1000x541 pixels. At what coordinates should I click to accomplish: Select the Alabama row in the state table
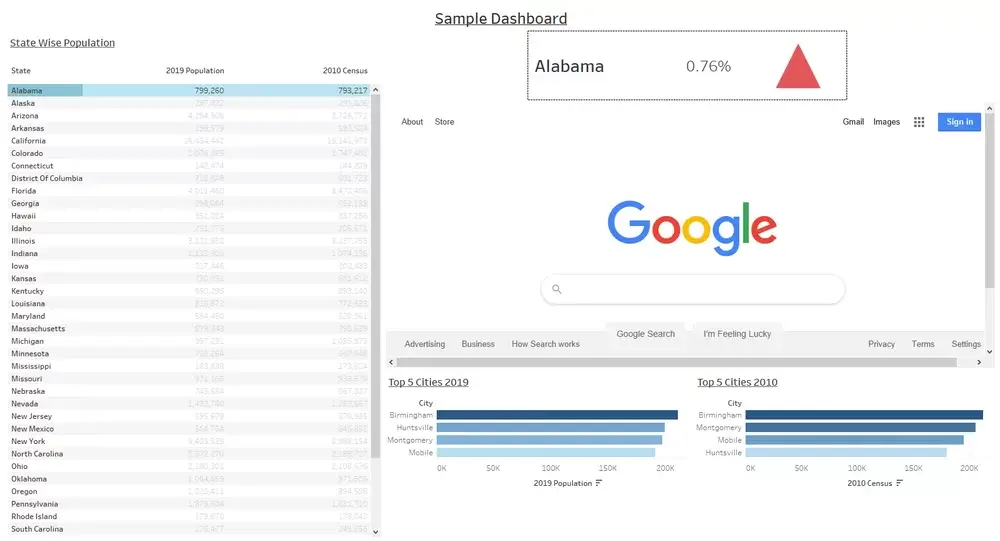pyautogui.click(x=189, y=91)
